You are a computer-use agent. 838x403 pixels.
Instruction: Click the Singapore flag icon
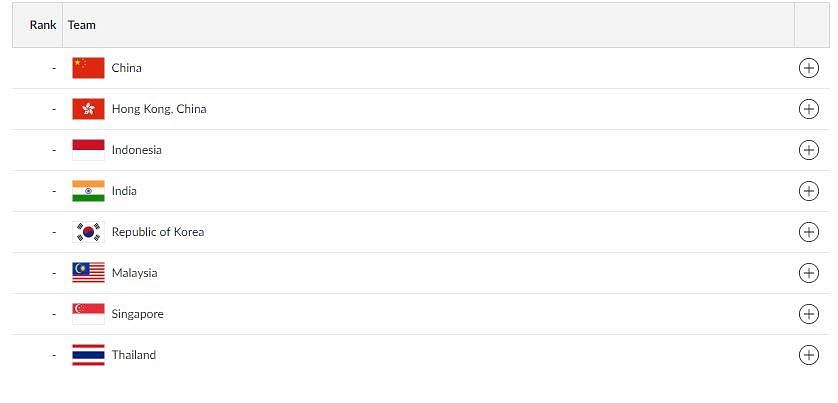pos(89,314)
